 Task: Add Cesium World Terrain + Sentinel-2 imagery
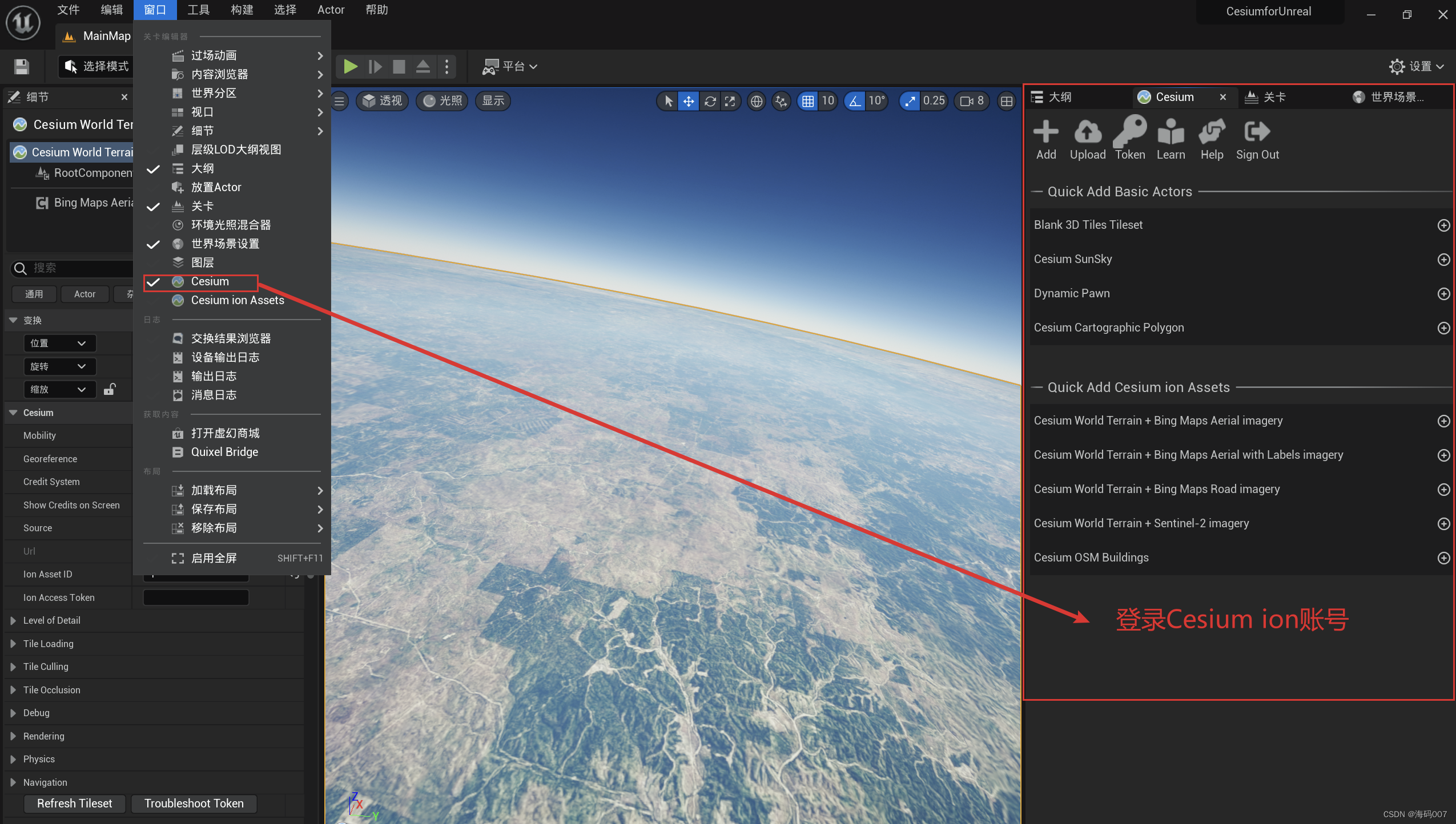[1443, 524]
